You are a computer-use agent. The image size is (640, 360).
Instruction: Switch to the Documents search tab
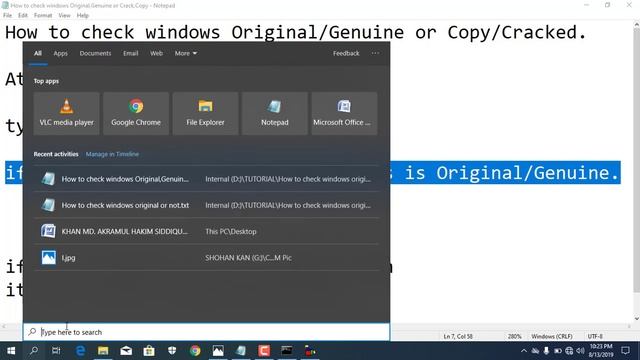pos(95,53)
